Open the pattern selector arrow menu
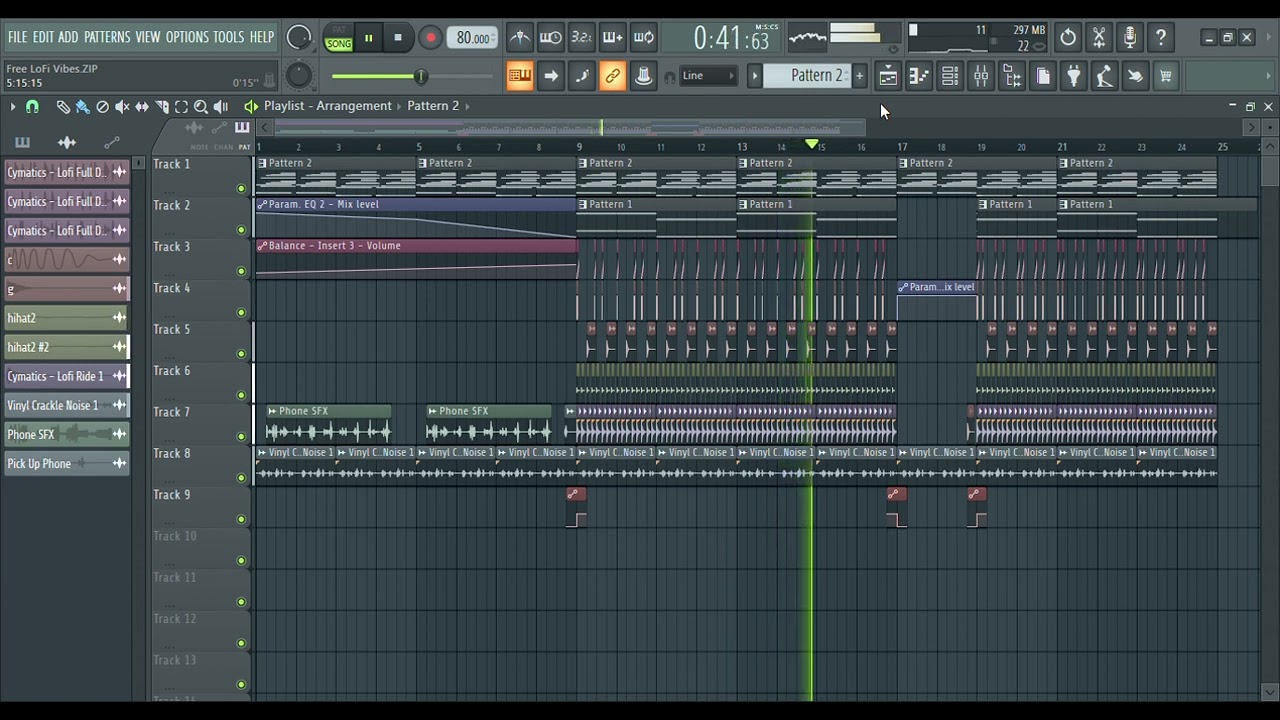Screen dimensions: 1280x720 (756, 76)
